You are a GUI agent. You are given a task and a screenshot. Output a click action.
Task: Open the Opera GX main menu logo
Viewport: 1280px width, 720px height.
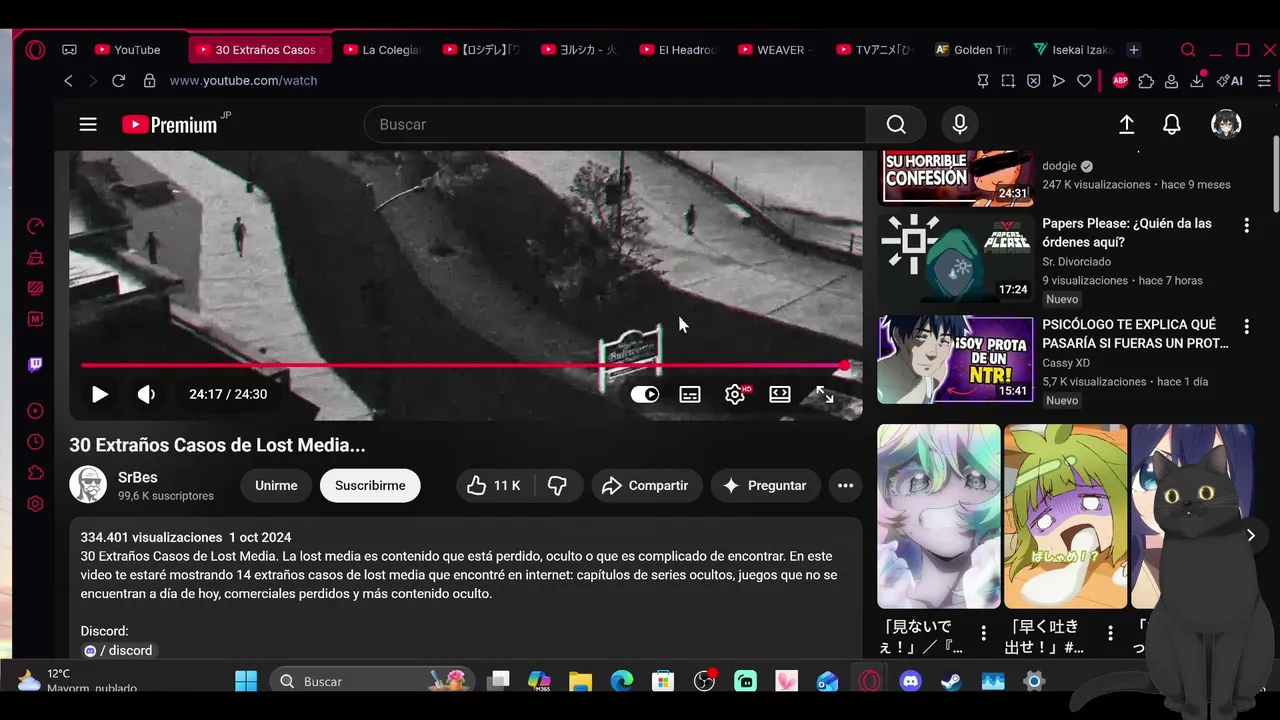(x=35, y=50)
